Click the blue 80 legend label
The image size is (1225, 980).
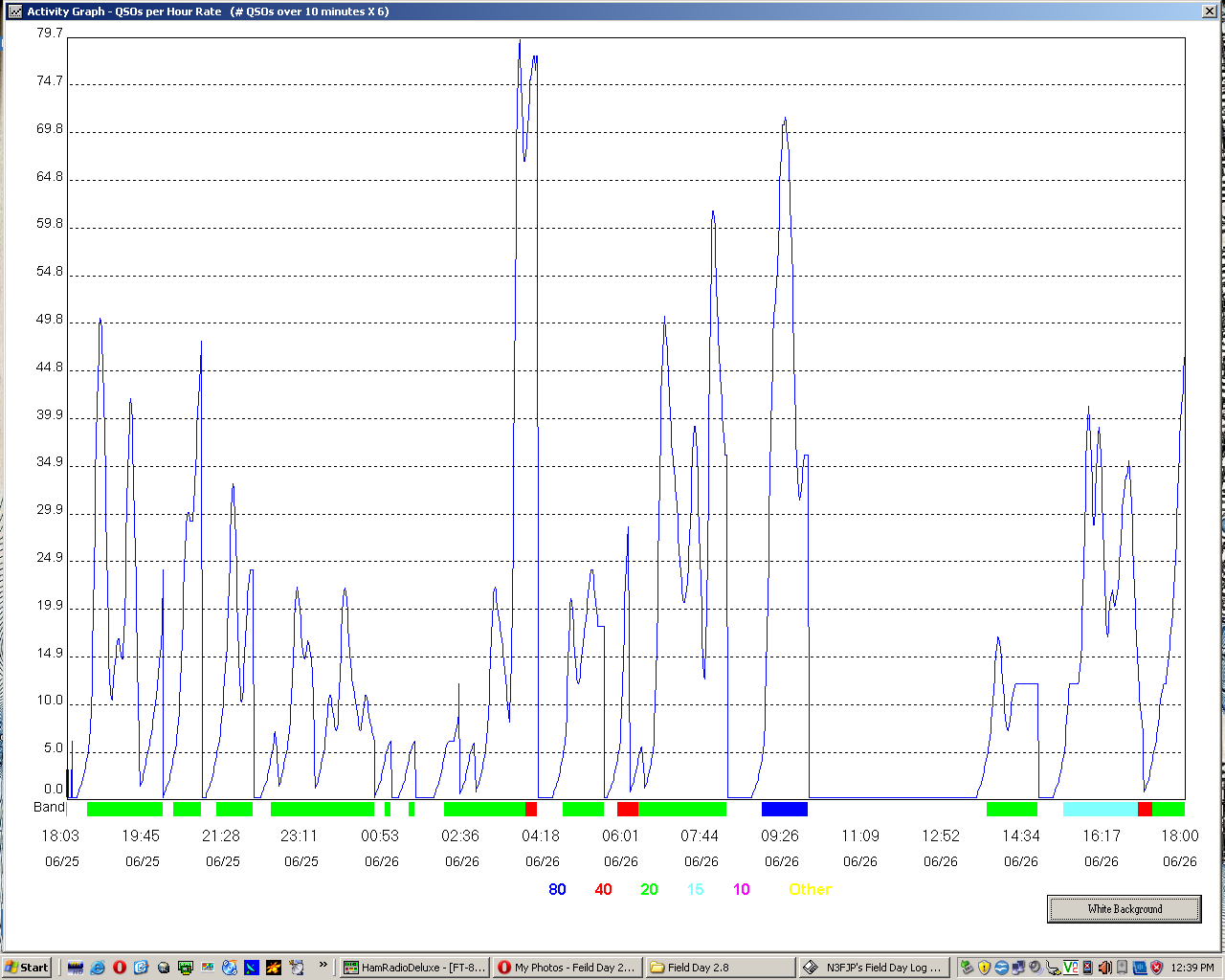click(x=557, y=889)
